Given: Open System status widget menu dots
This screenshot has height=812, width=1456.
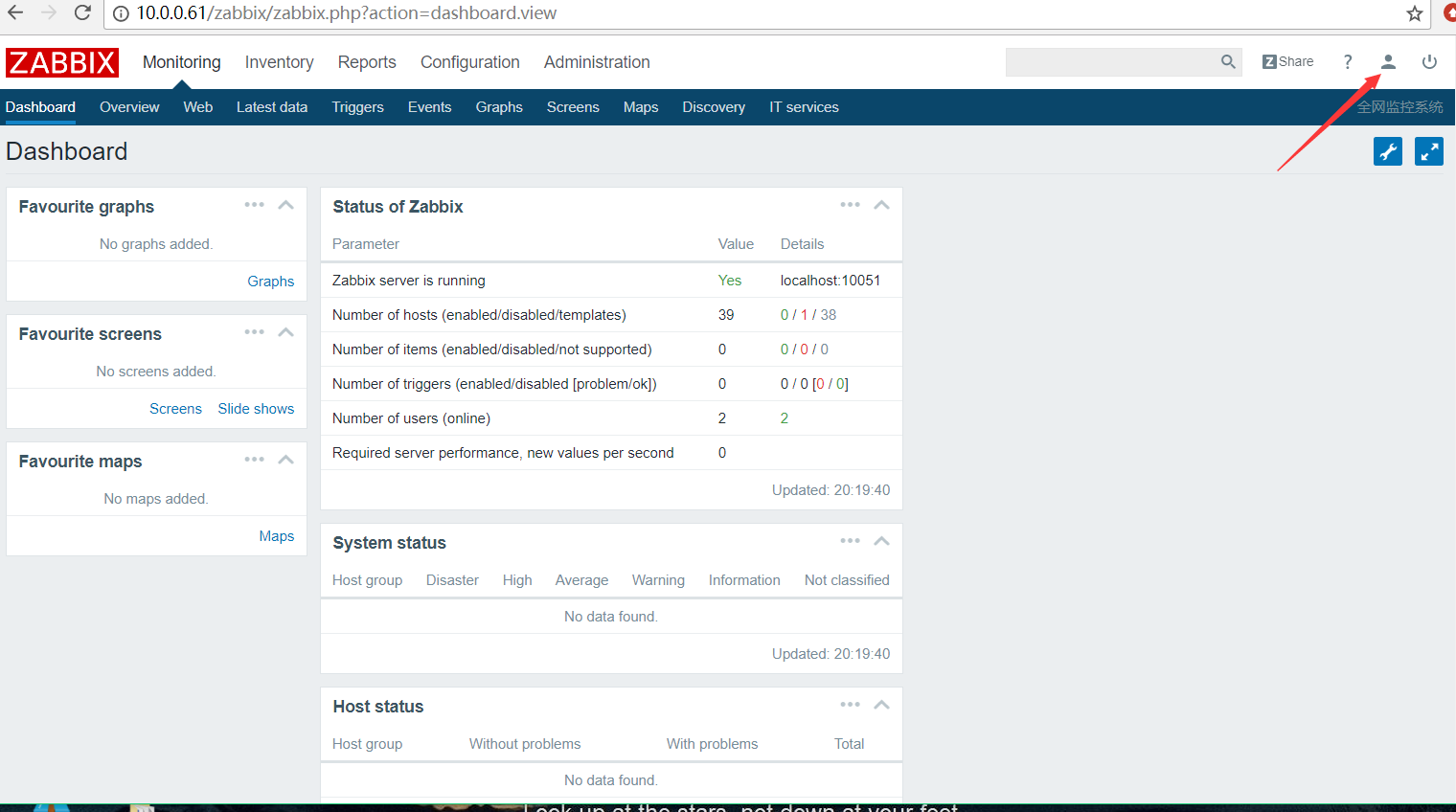Looking at the screenshot, I should tap(850, 541).
